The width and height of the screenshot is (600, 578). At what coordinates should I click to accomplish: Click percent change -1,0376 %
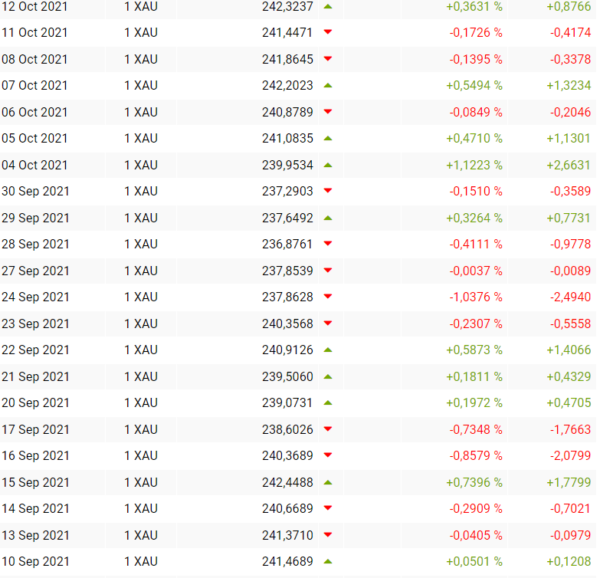click(476, 297)
